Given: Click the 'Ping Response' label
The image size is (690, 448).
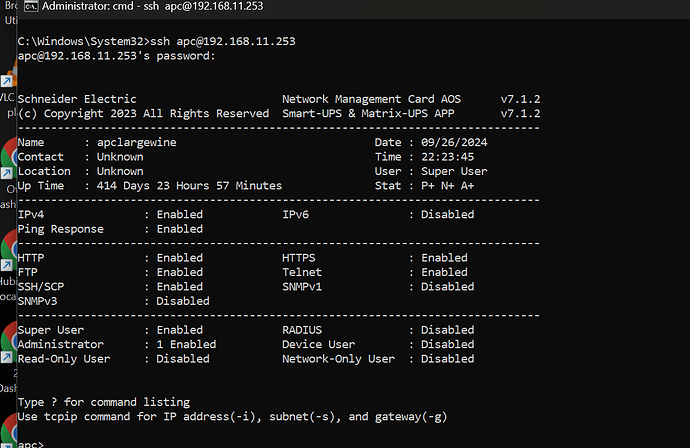Looking at the screenshot, I should pos(61,229).
